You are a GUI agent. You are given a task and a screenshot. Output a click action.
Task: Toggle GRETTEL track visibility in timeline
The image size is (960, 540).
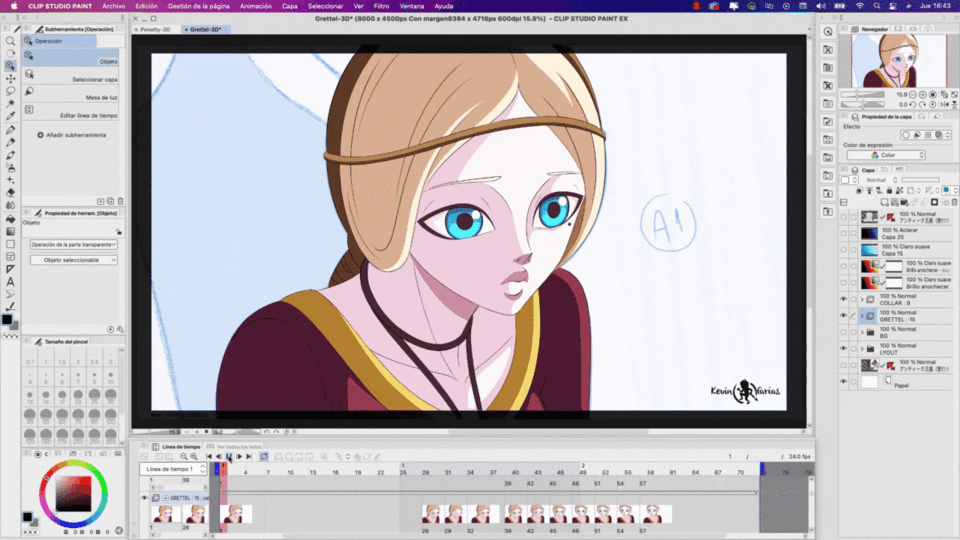click(145, 498)
